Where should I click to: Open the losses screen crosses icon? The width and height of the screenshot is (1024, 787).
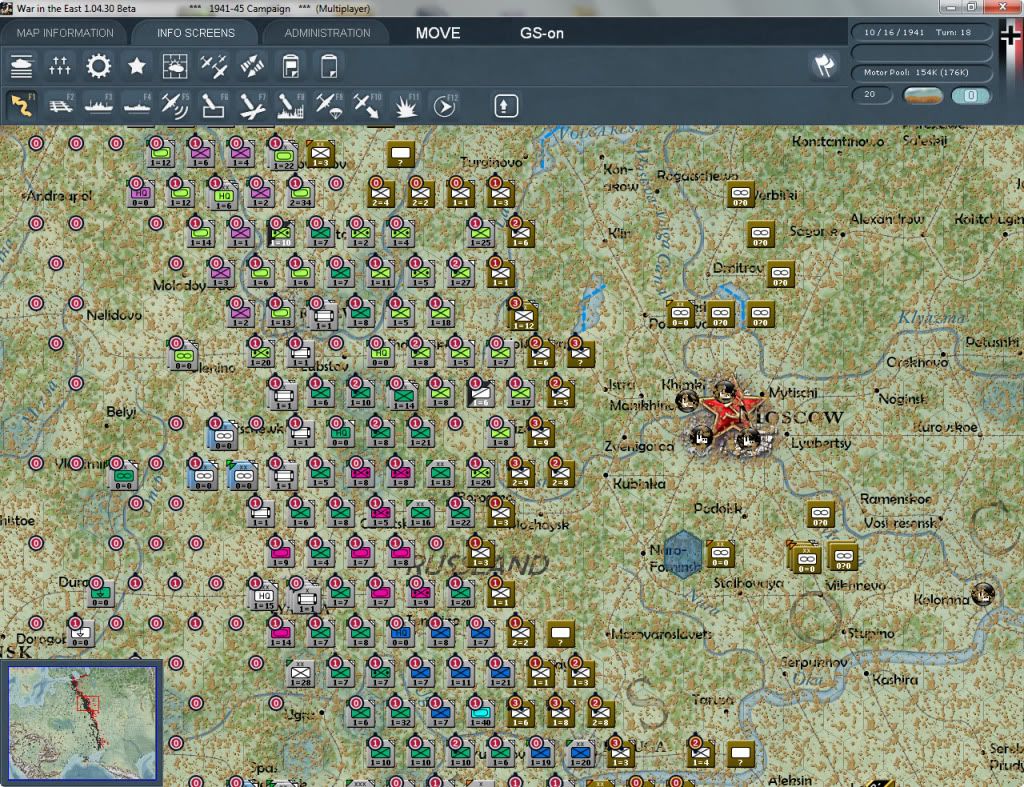tap(59, 66)
